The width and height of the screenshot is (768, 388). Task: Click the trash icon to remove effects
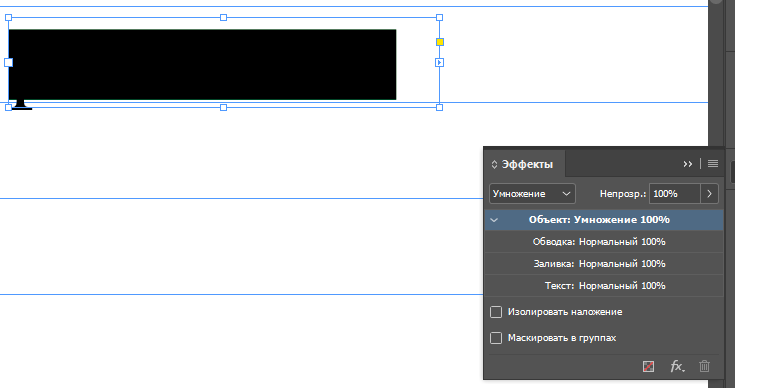coord(704,366)
